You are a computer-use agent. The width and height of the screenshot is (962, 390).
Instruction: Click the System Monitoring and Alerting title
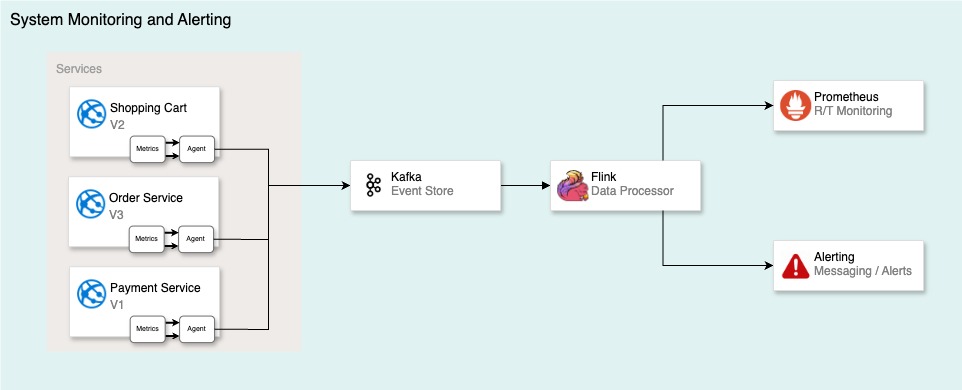click(x=121, y=20)
